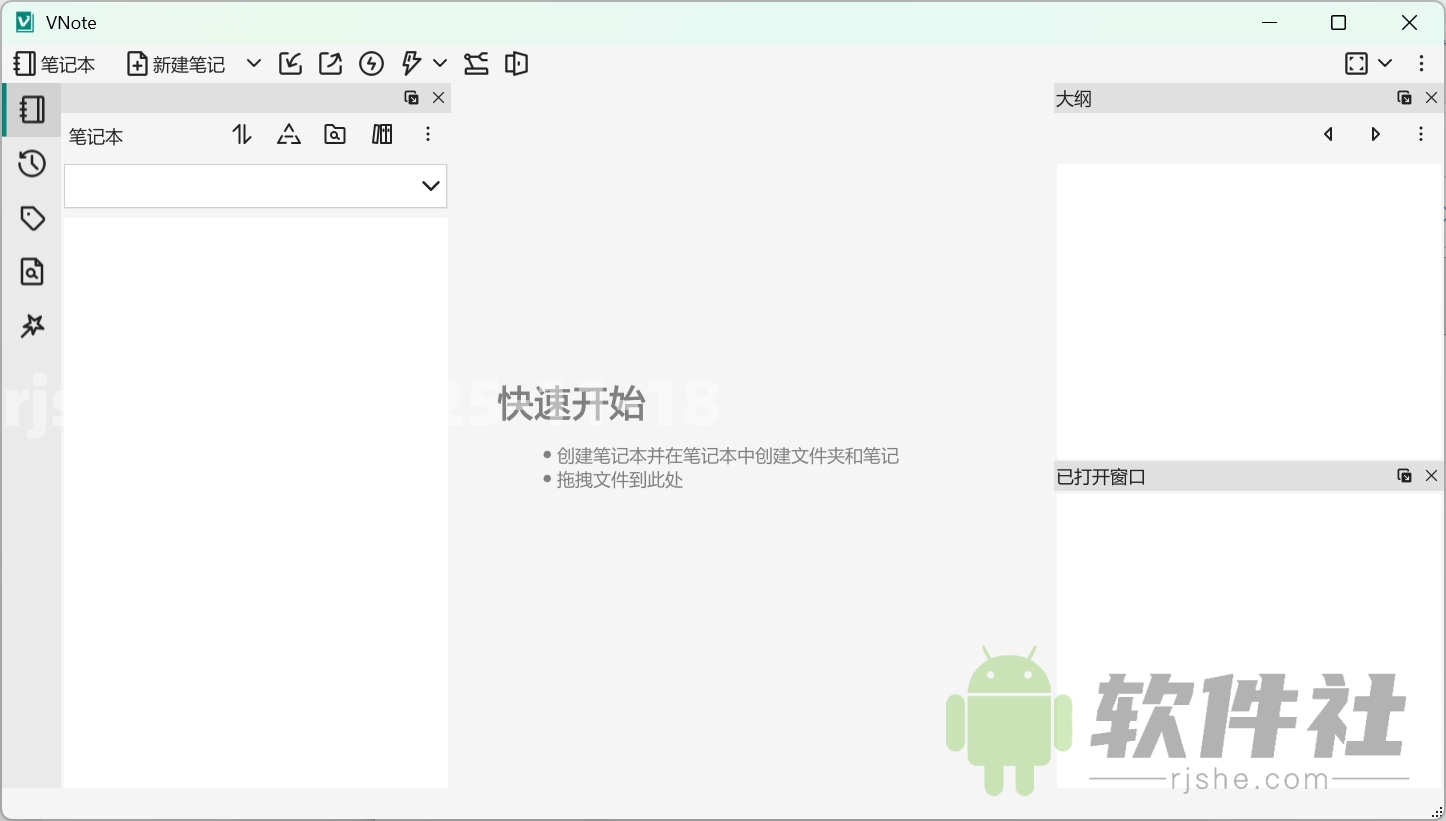Open the notebooks sidebar icon
The height and width of the screenshot is (821, 1446).
[31, 110]
